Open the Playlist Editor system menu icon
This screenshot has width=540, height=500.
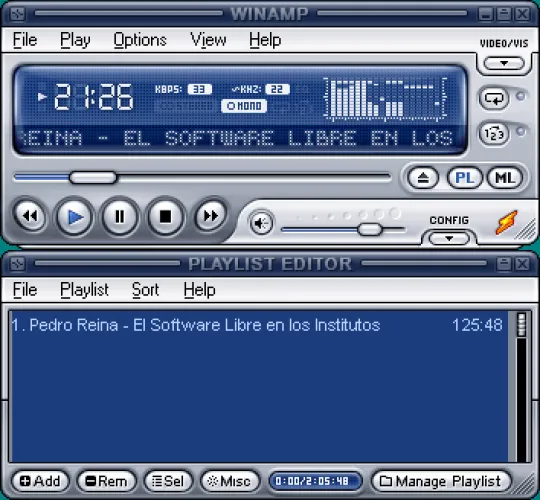(17, 264)
